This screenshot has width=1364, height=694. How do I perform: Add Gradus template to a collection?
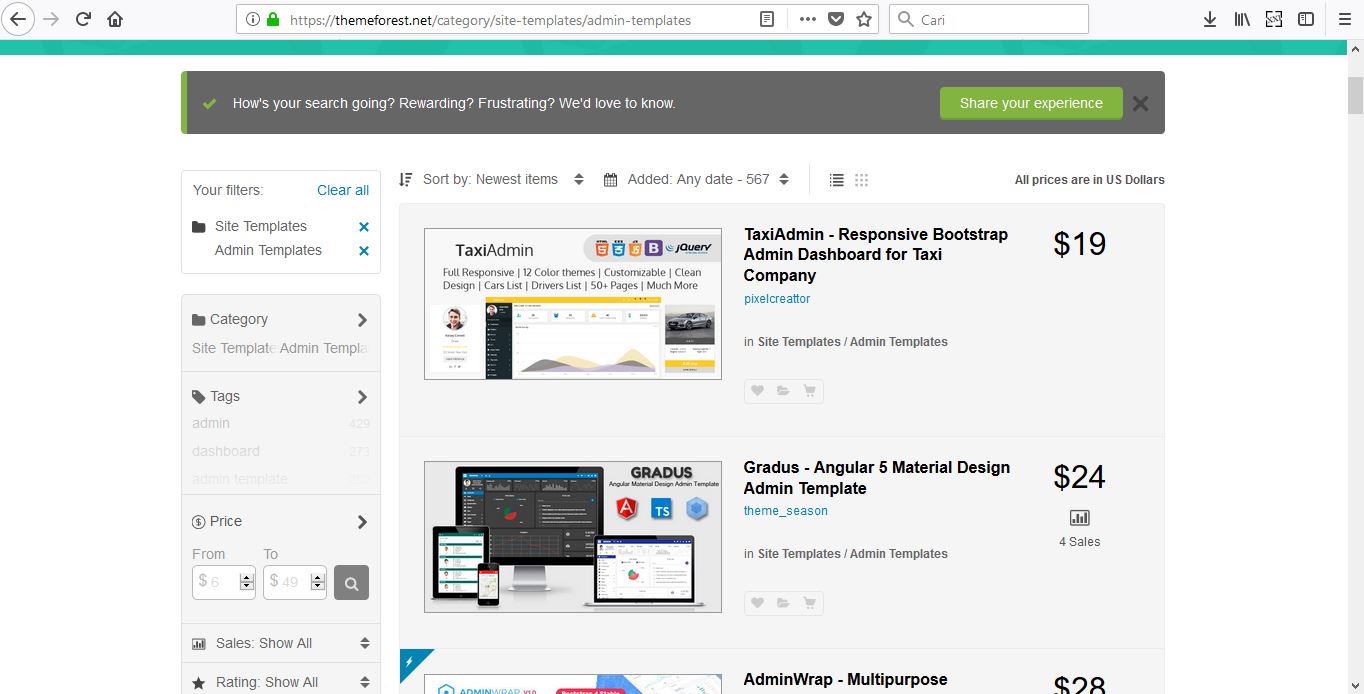tap(783, 603)
